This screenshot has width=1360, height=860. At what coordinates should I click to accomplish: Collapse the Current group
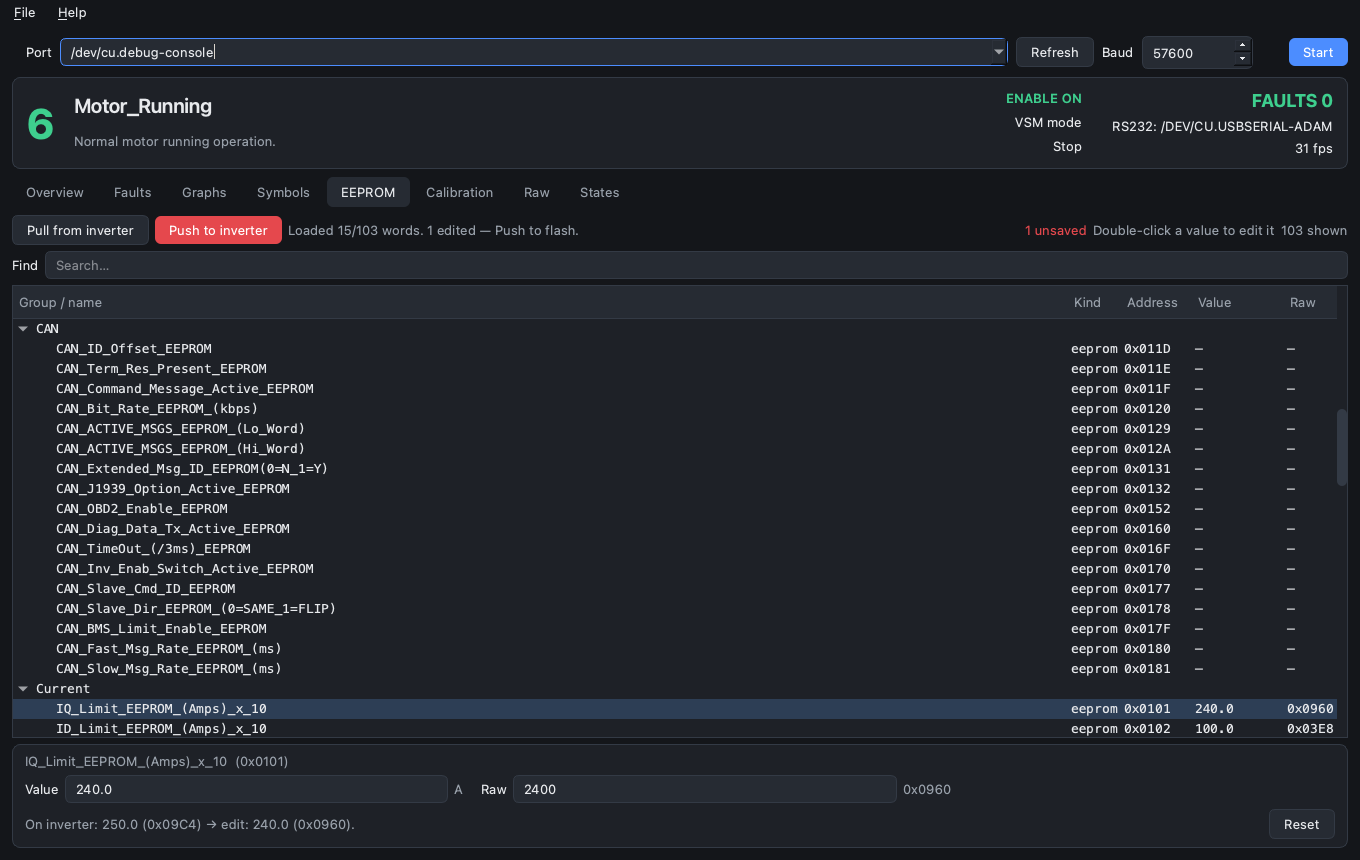tap(23, 688)
